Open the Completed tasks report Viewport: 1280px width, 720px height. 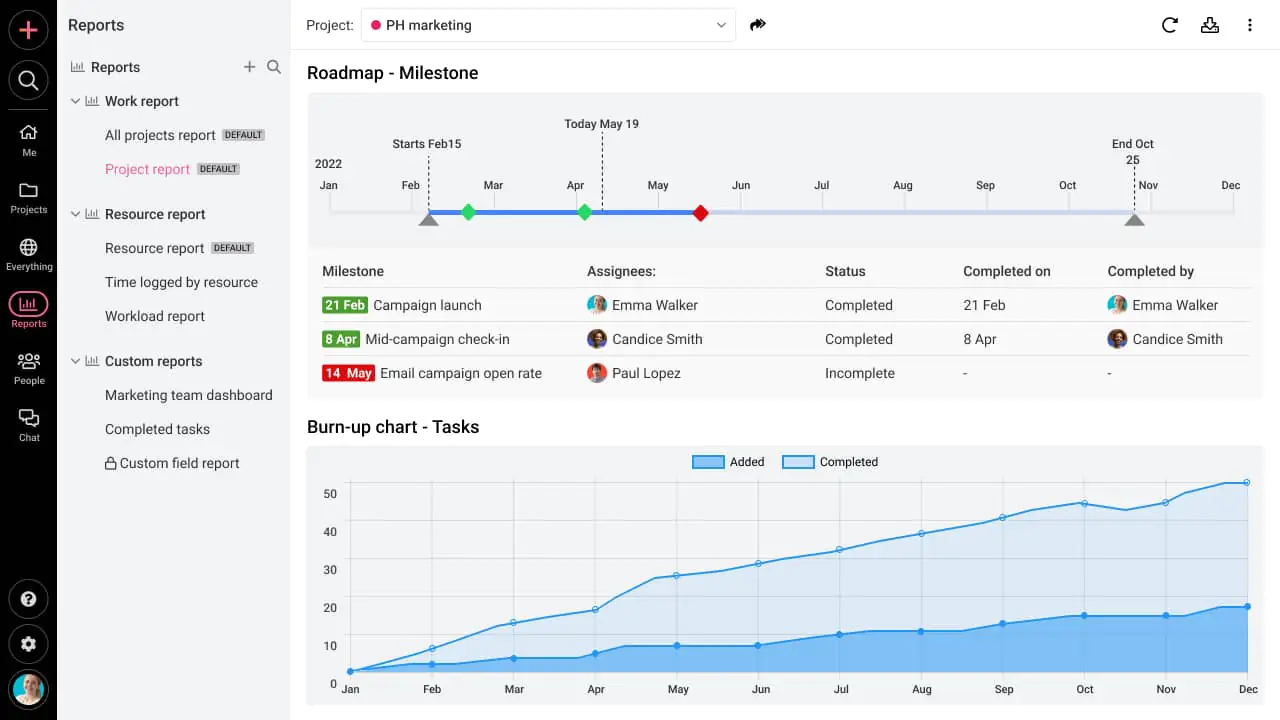click(x=157, y=429)
